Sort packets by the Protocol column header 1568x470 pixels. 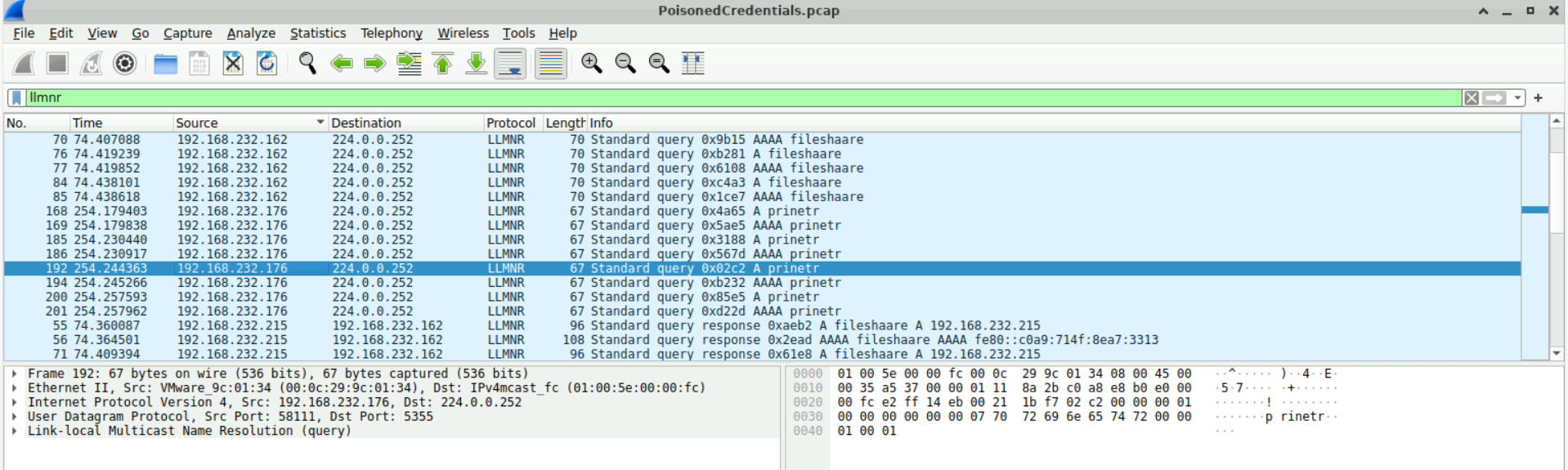tap(513, 123)
